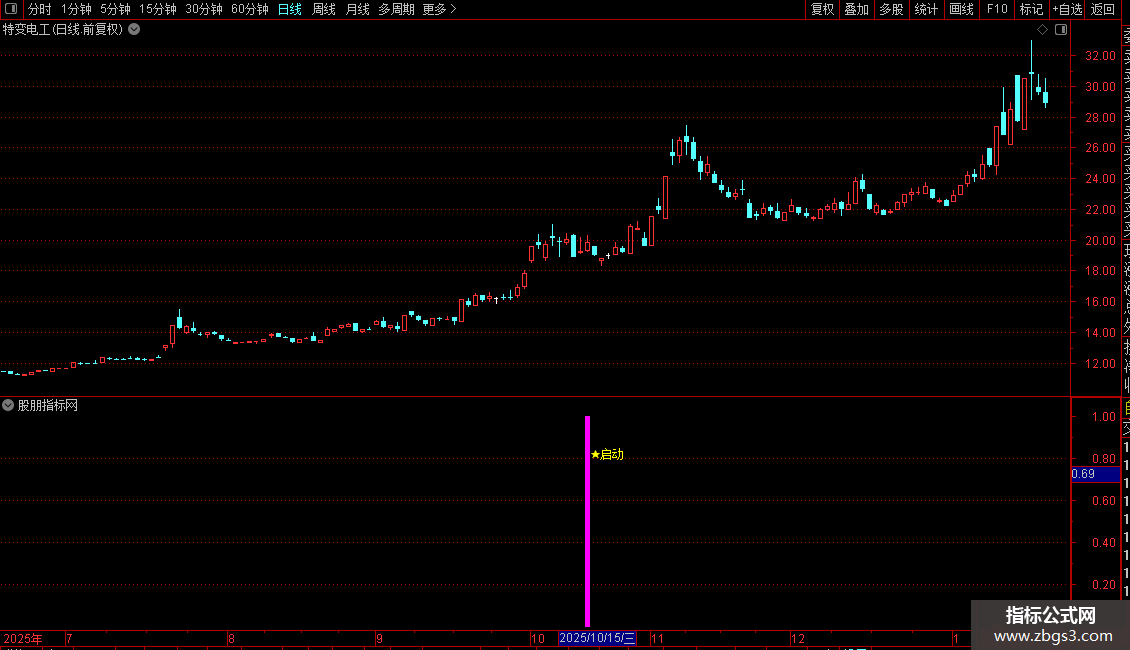
Task: Open the dropdown next to 特变电工 title
Action: [x=134, y=30]
